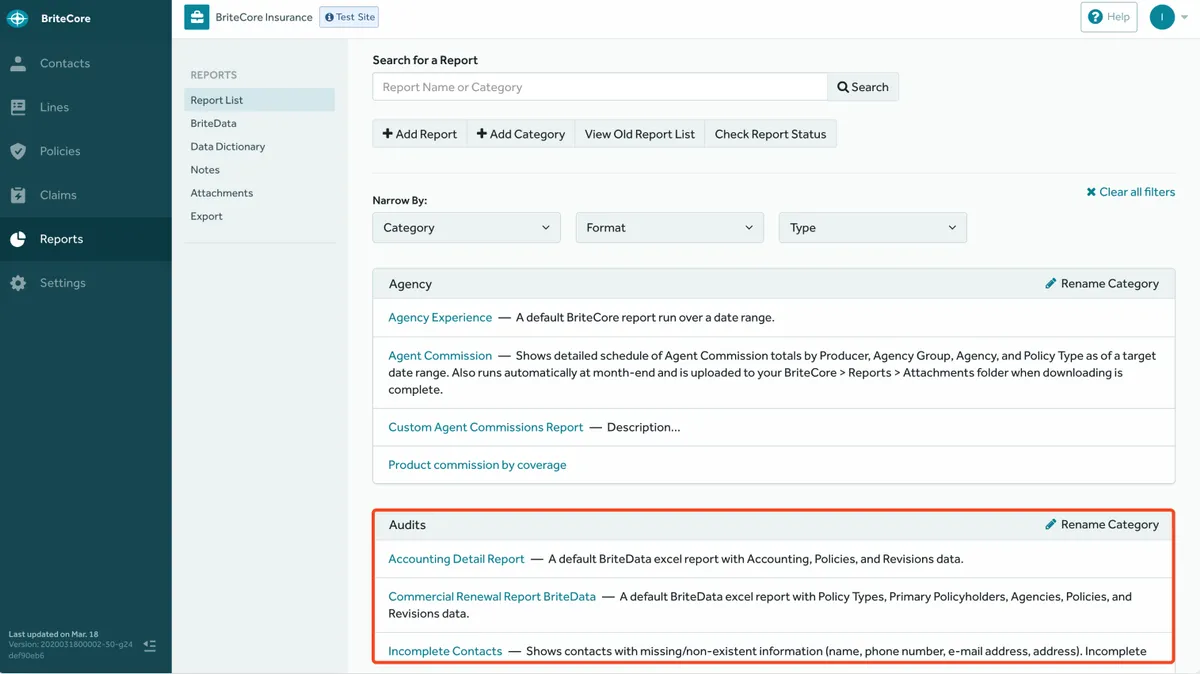
Task: Open the Accounting Detail Report
Action: click(x=456, y=559)
